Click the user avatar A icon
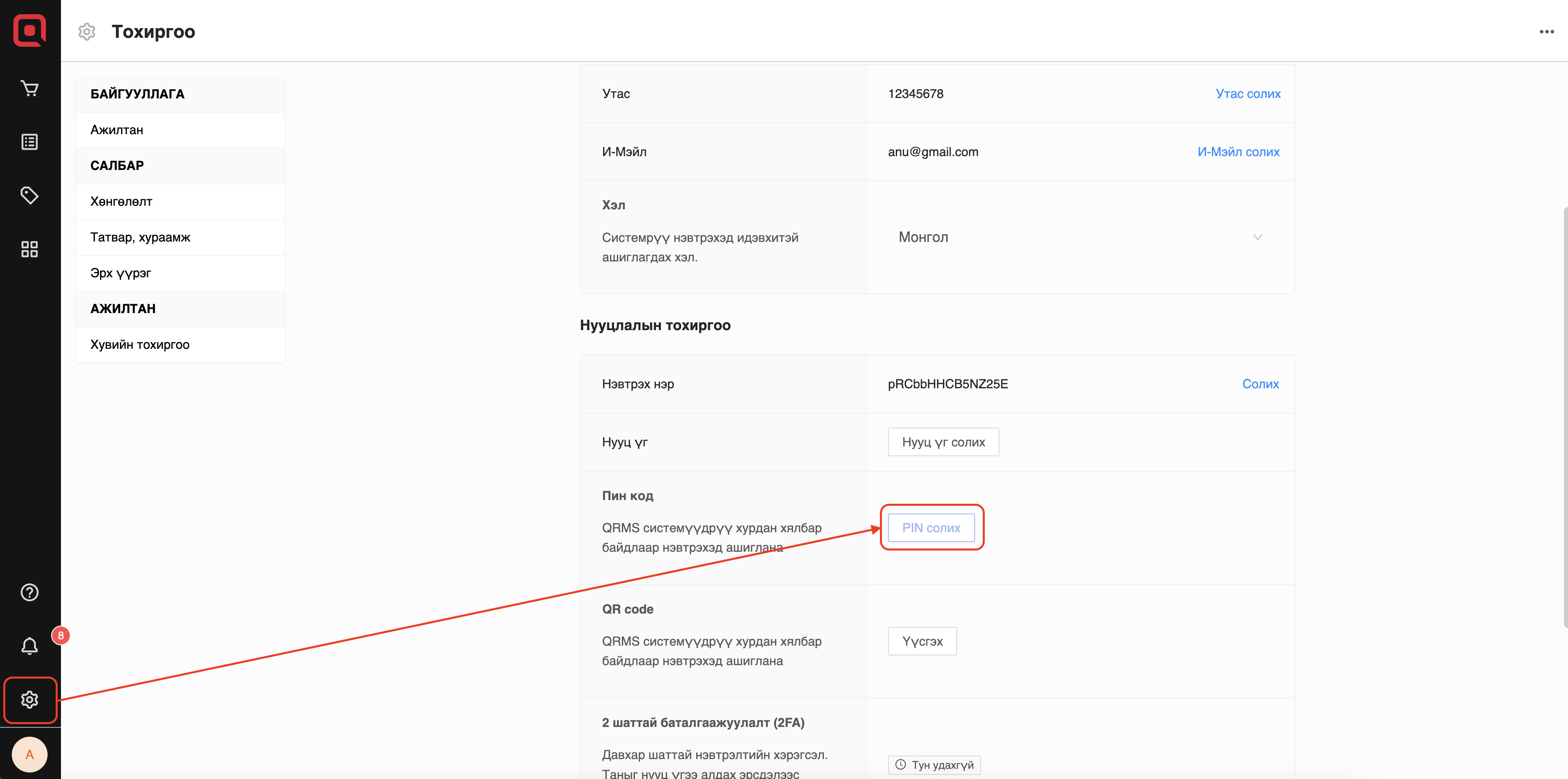This screenshot has height=779, width=1568. pyautogui.click(x=29, y=755)
